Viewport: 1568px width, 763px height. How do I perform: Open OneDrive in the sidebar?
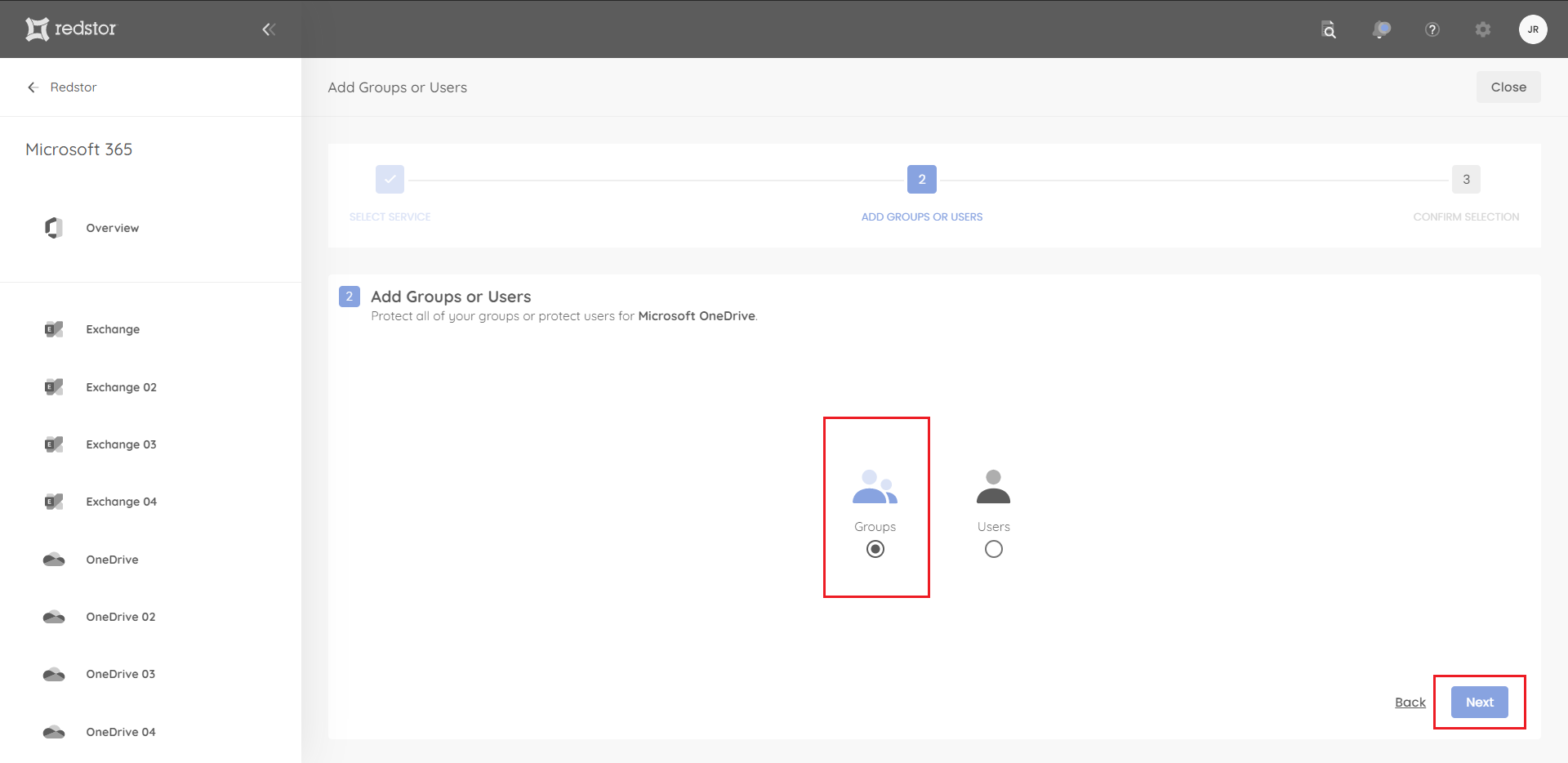(113, 560)
